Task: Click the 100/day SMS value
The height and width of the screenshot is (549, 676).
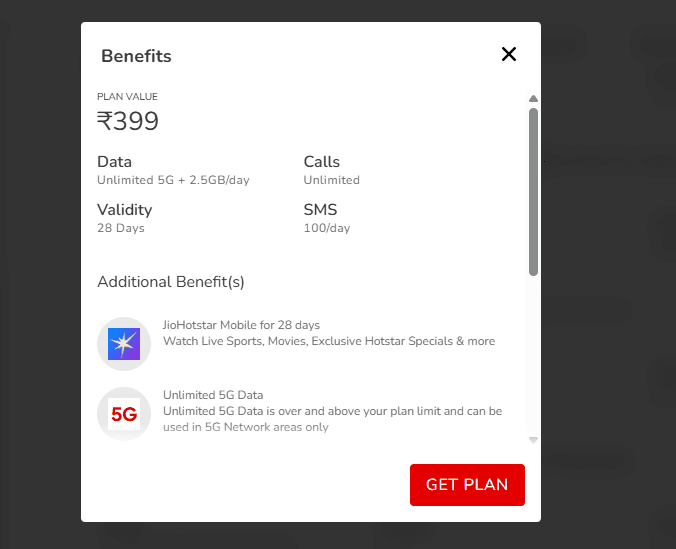Action: pos(327,228)
